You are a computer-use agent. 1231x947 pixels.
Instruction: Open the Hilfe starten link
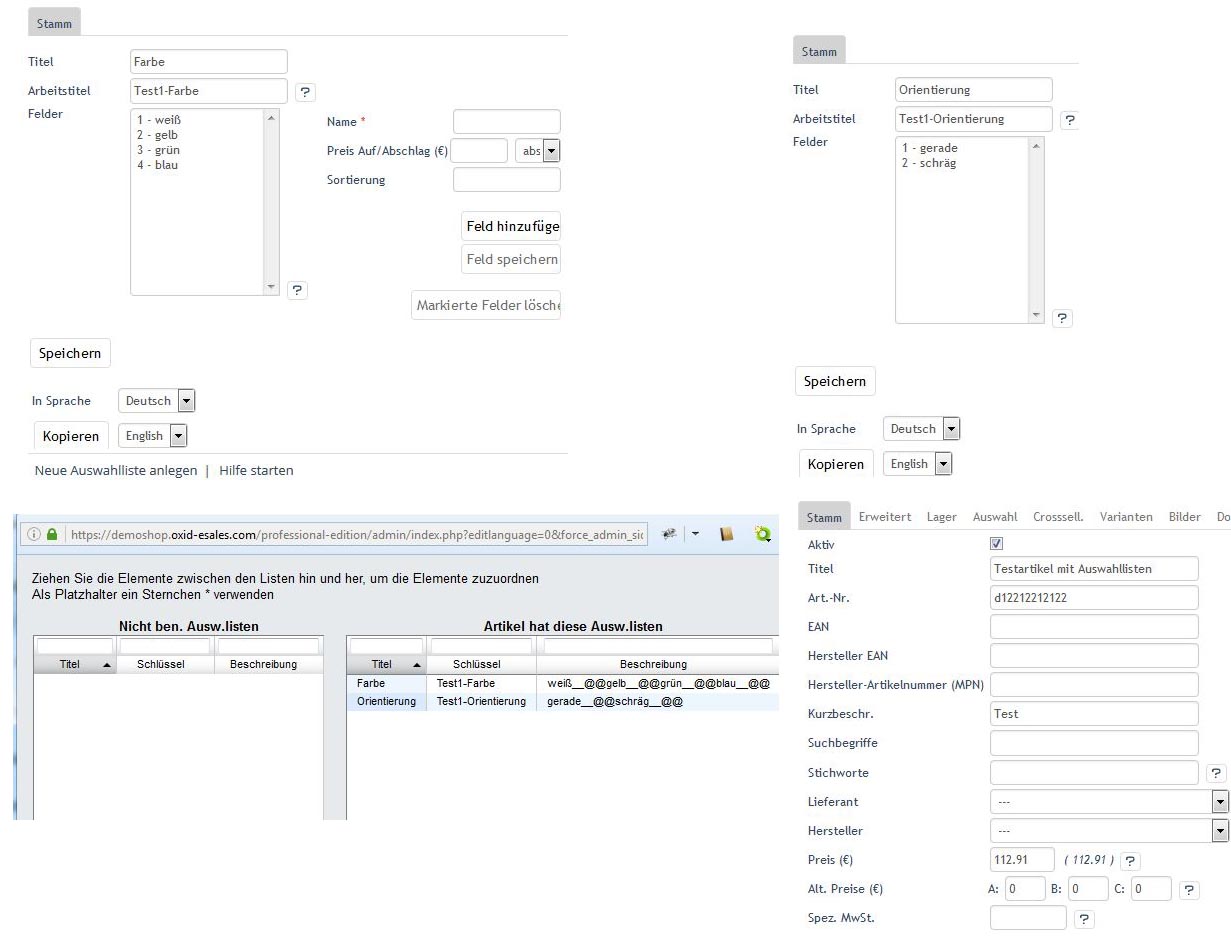tap(256, 470)
